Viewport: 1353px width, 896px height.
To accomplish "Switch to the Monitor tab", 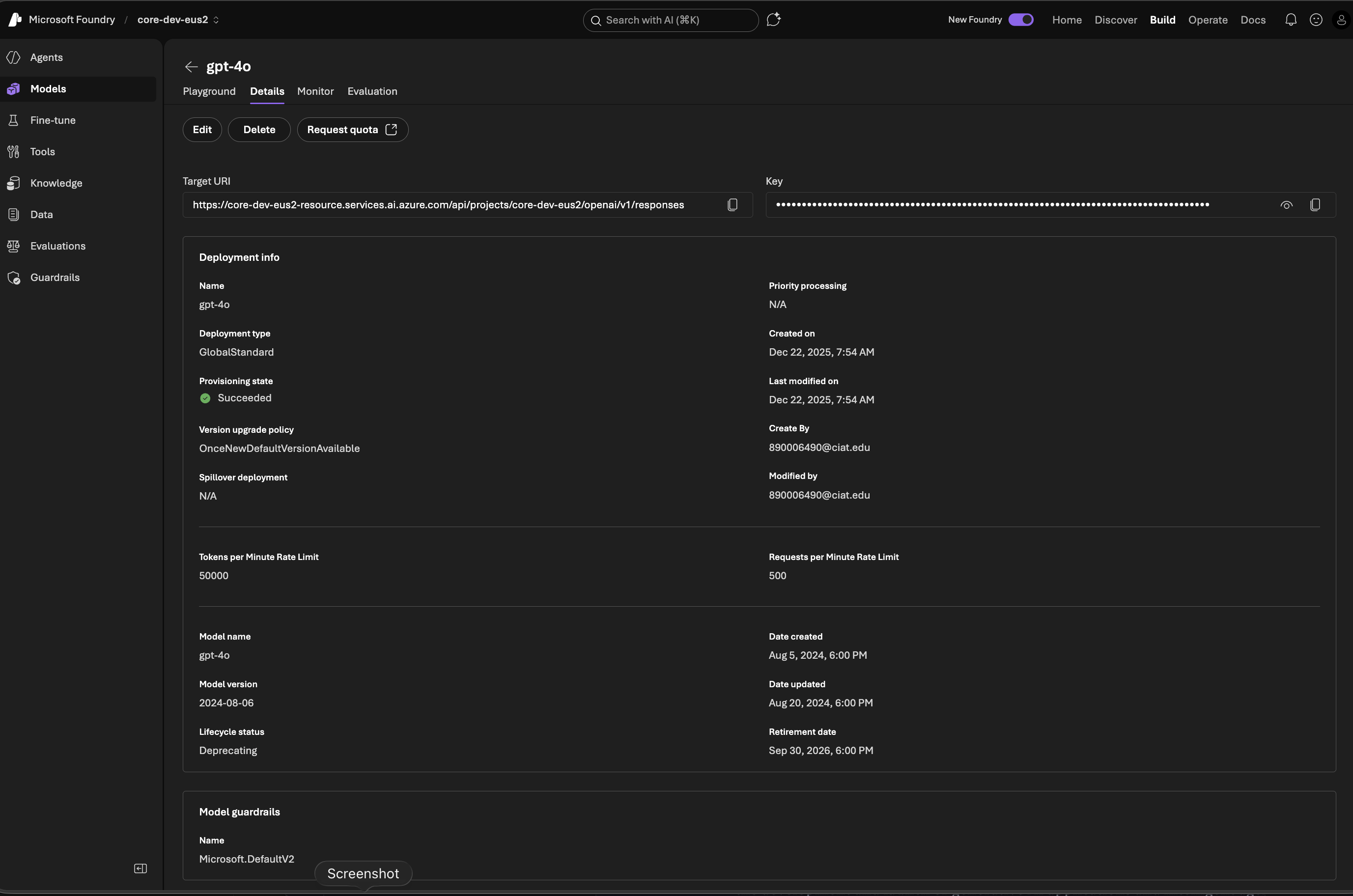I will tap(315, 91).
